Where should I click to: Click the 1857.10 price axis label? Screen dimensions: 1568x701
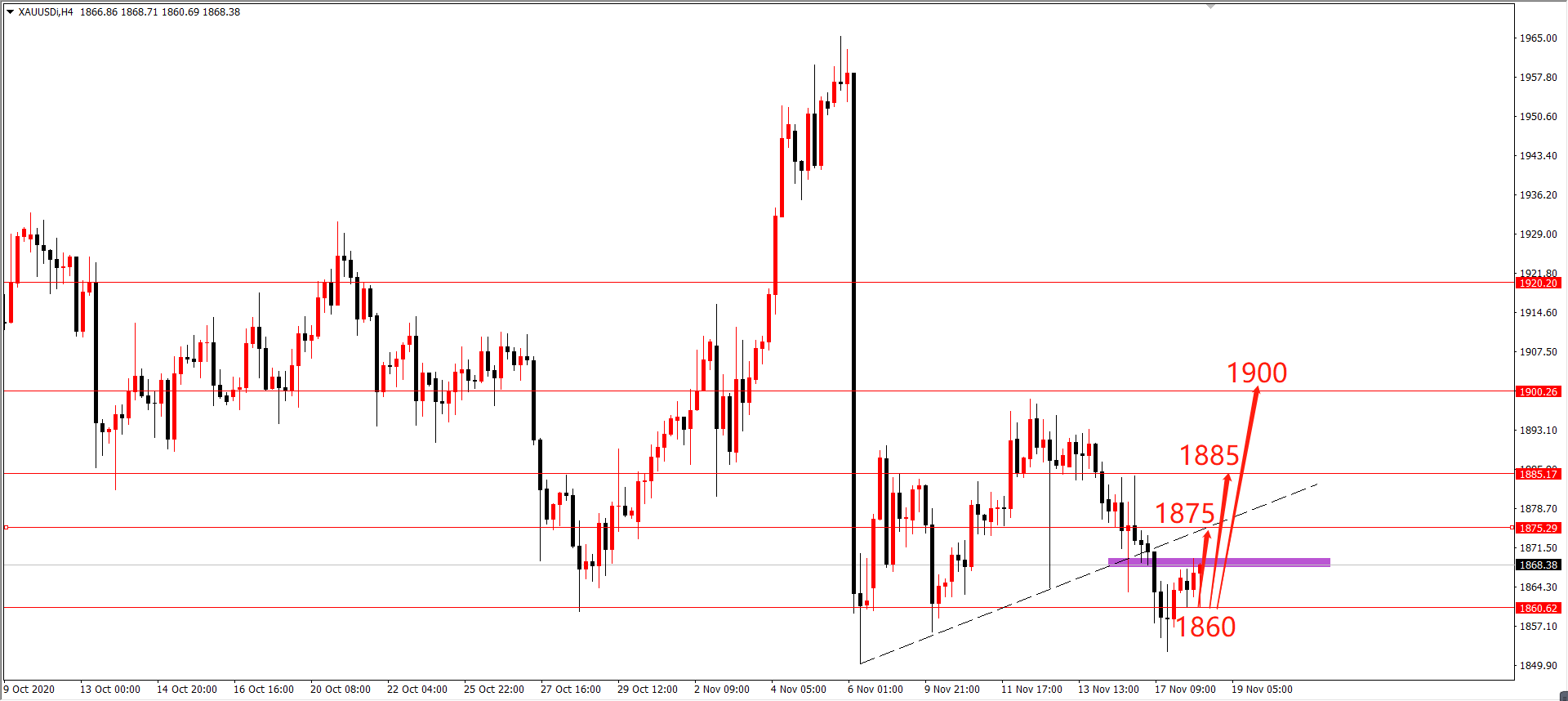pos(1538,627)
